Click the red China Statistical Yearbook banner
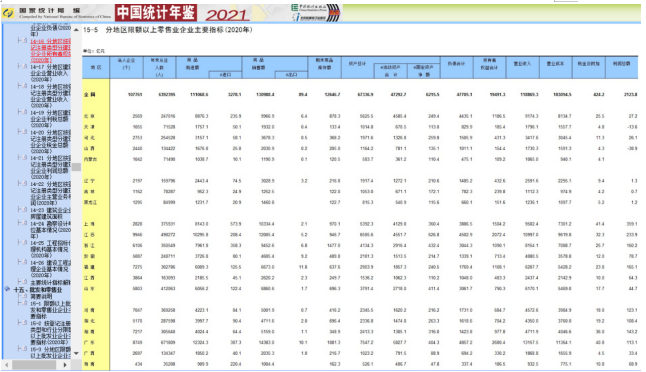Viewport: 646px width, 372px height. 156,13
